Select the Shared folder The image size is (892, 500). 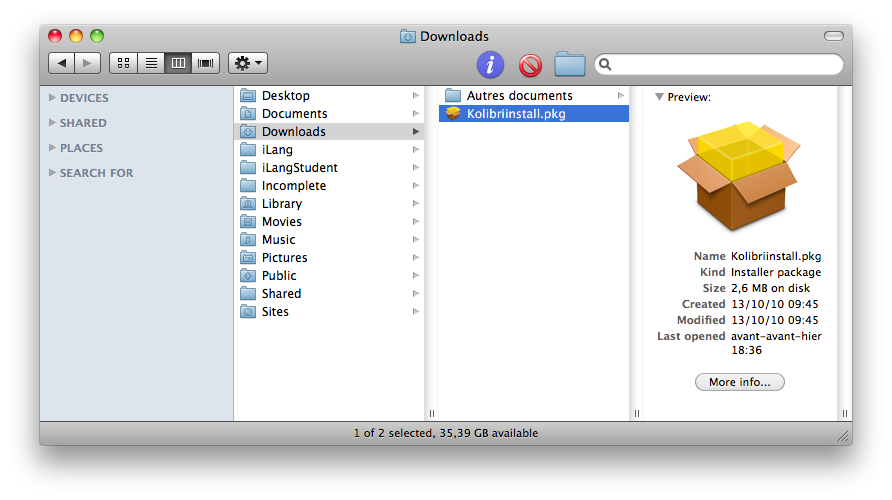(x=329, y=294)
